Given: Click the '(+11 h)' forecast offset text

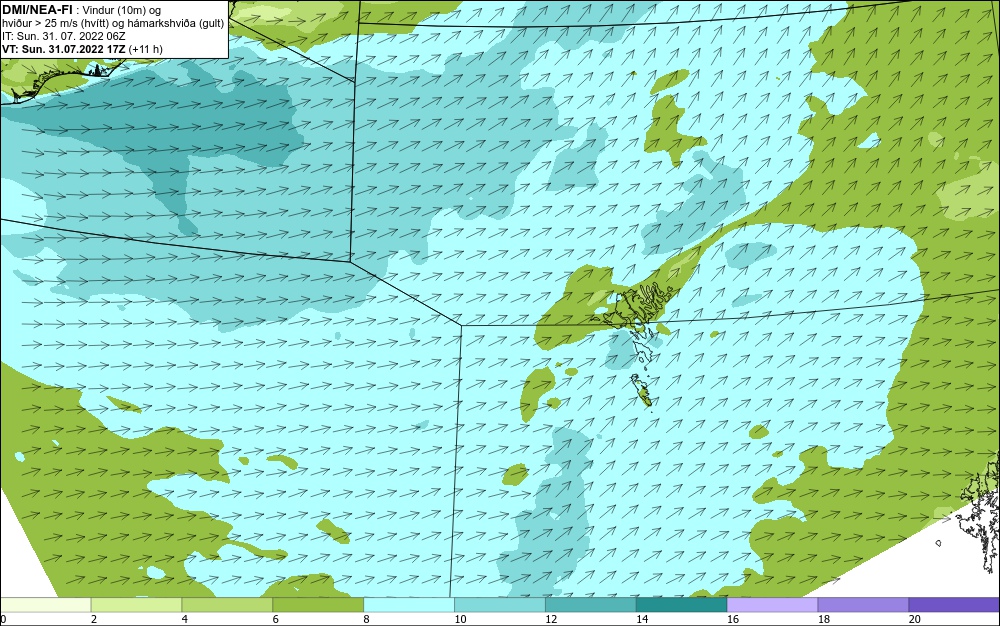Looking at the screenshot, I should point(145,49).
